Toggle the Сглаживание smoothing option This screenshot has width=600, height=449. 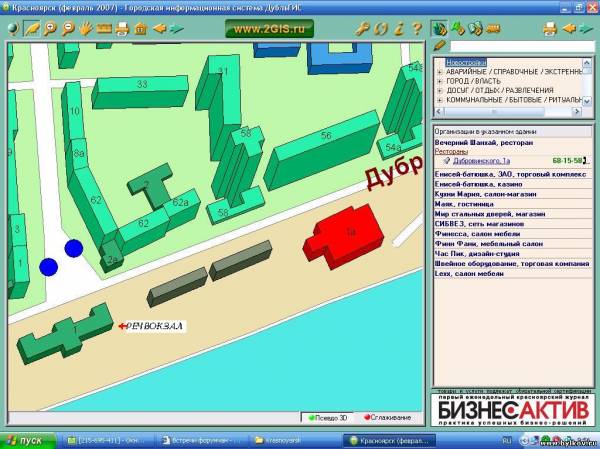(387, 417)
